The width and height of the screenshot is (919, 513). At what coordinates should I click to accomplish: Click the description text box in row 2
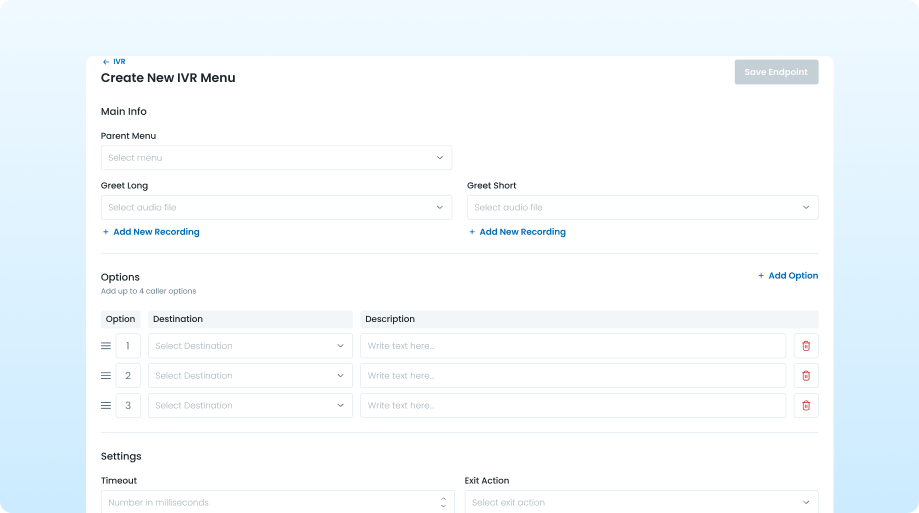(x=573, y=376)
